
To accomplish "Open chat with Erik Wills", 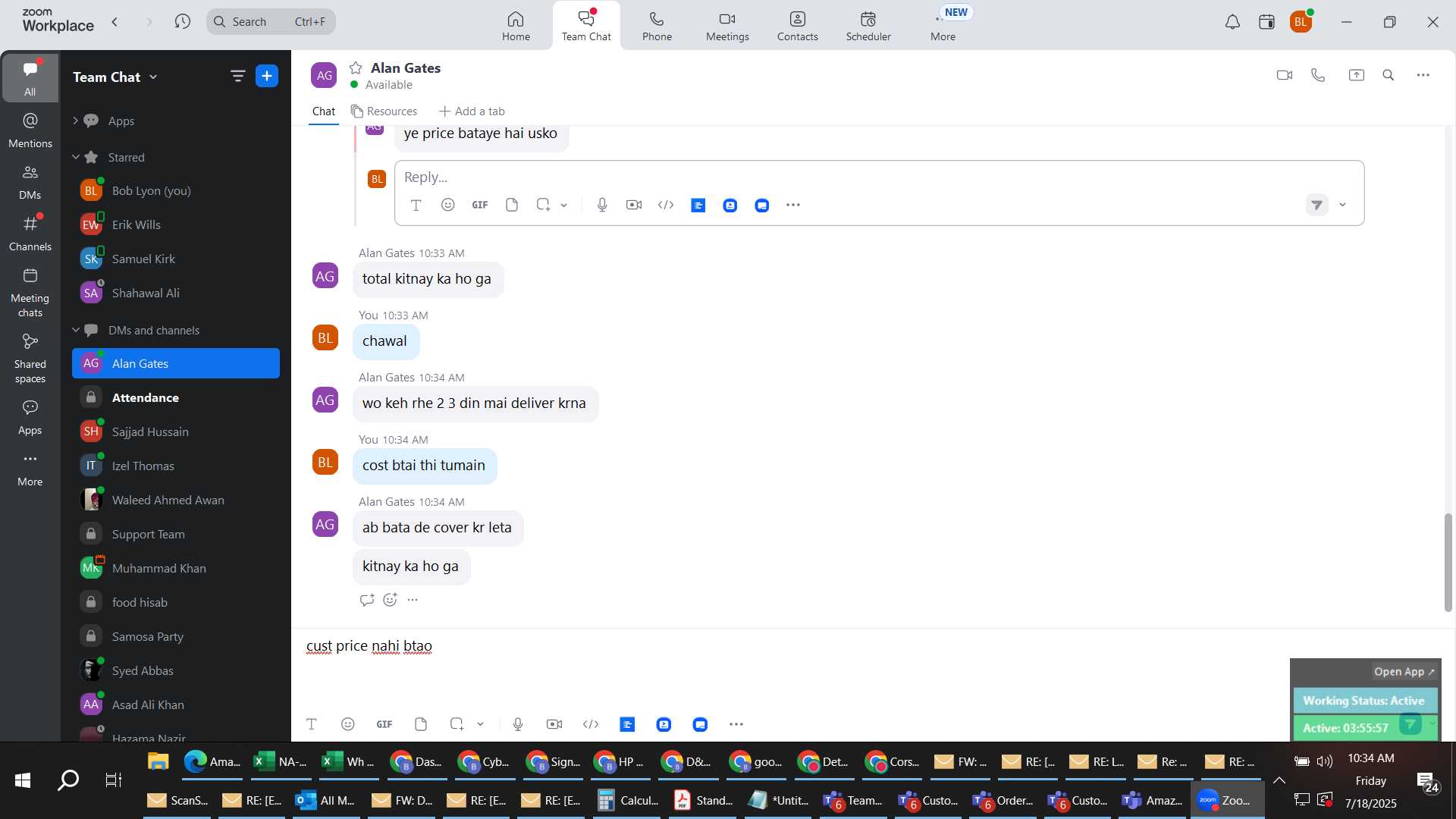I will click(x=176, y=224).
